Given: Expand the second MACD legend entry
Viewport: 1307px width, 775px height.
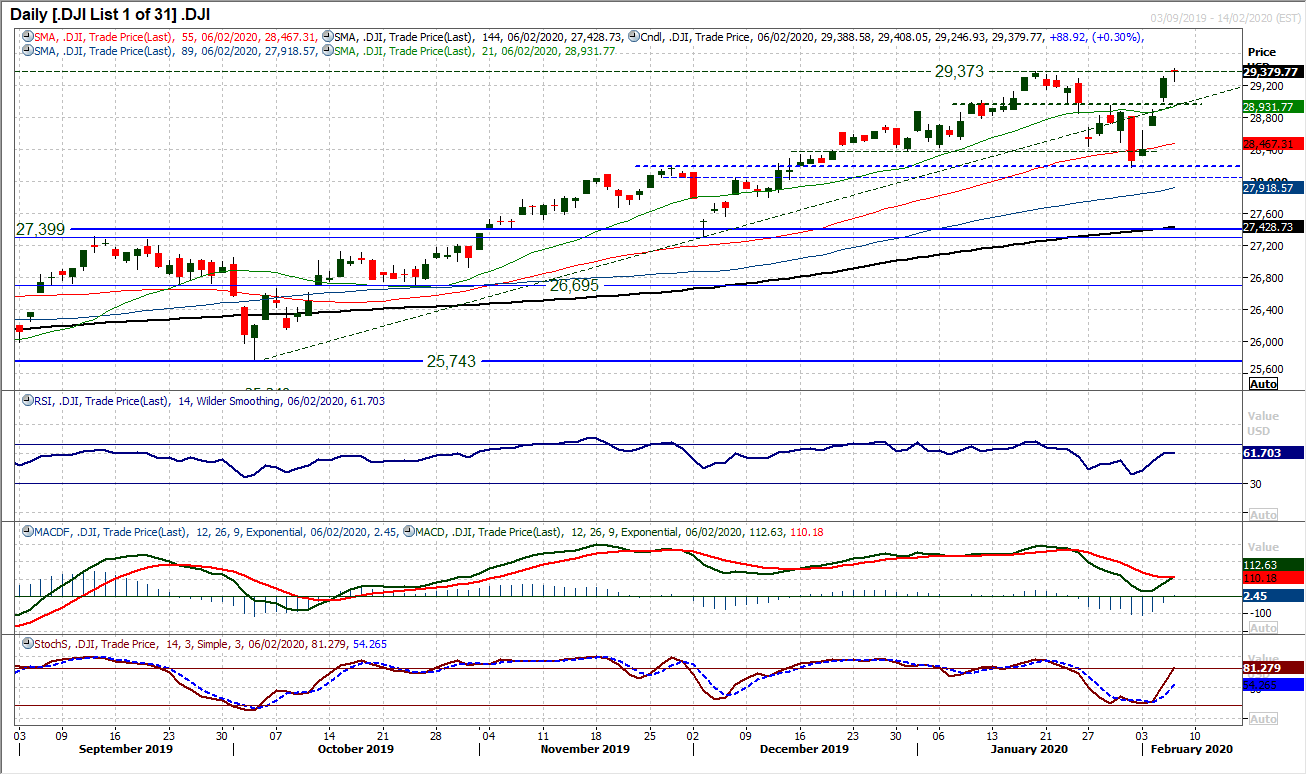Looking at the screenshot, I should point(407,532).
